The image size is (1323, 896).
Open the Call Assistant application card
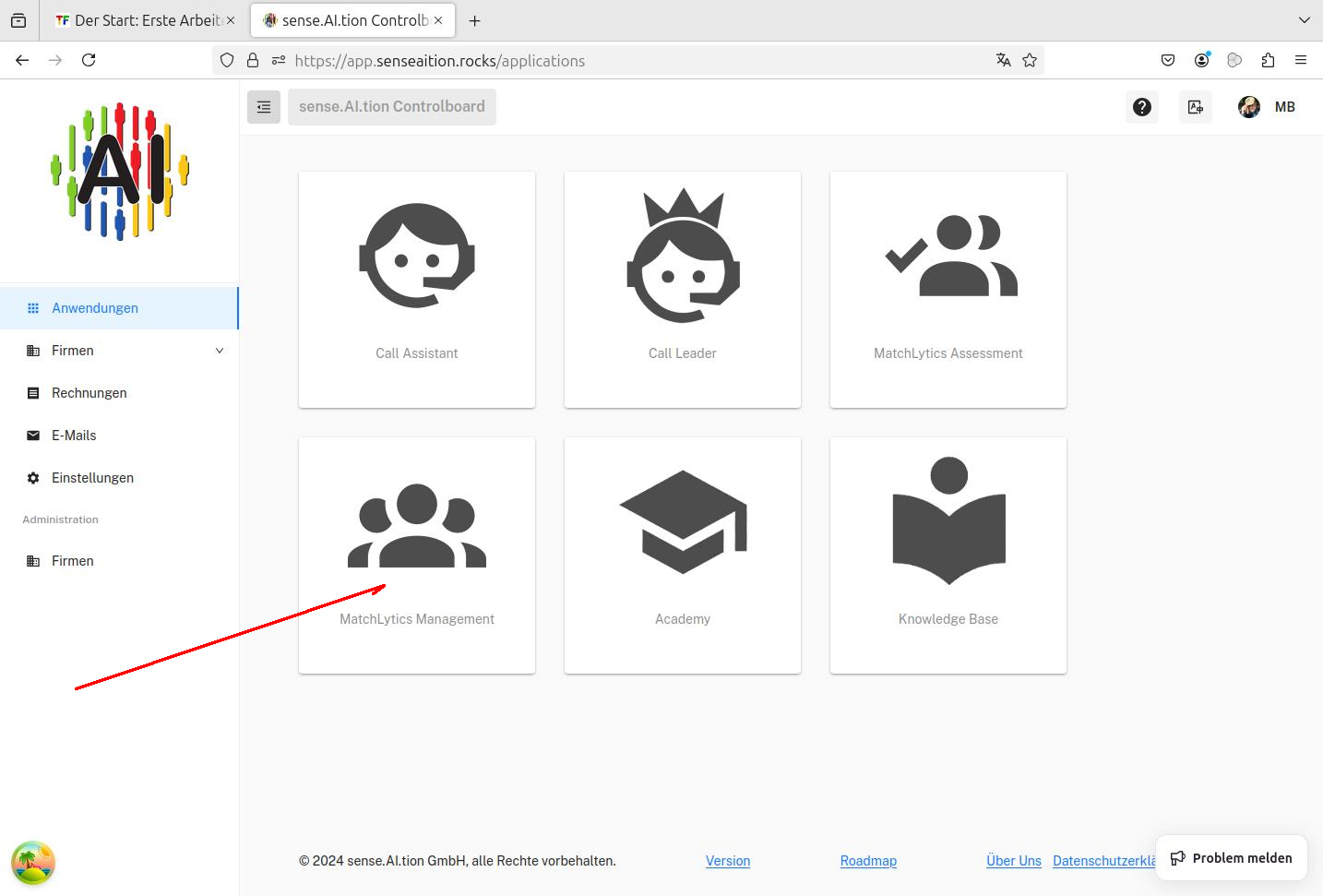tap(417, 290)
